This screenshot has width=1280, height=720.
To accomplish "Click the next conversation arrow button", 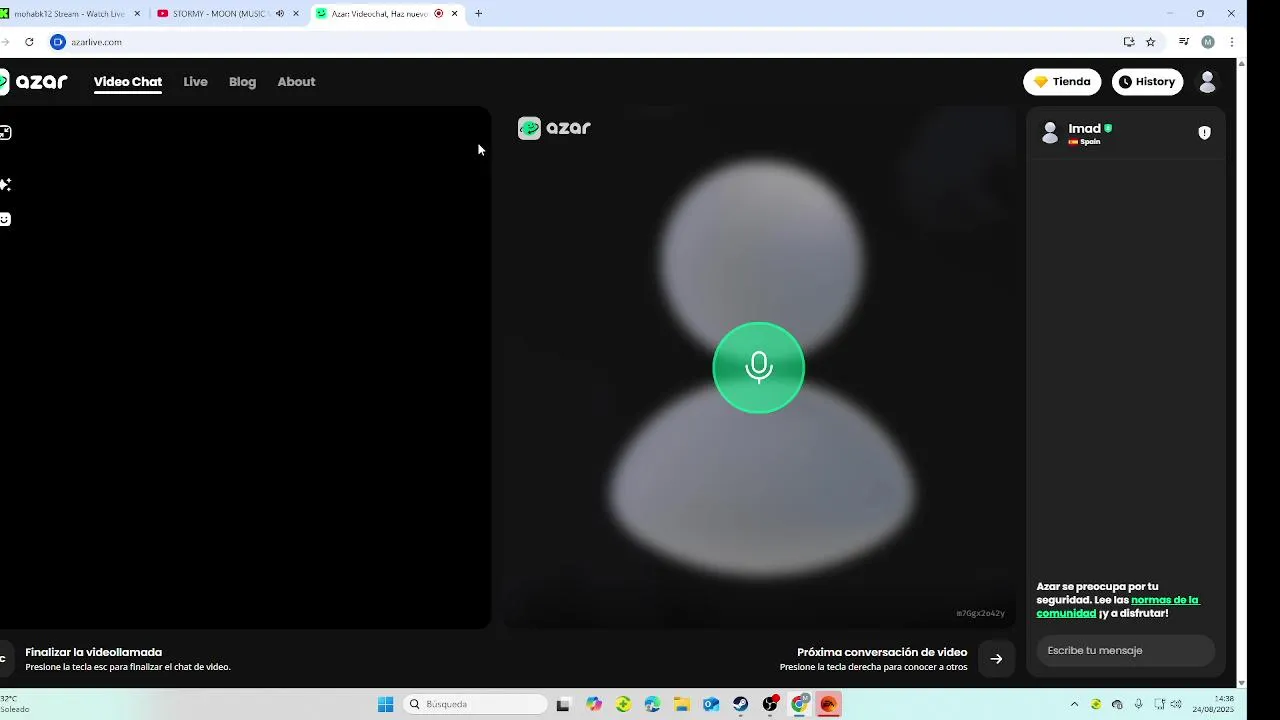I will coord(996,659).
